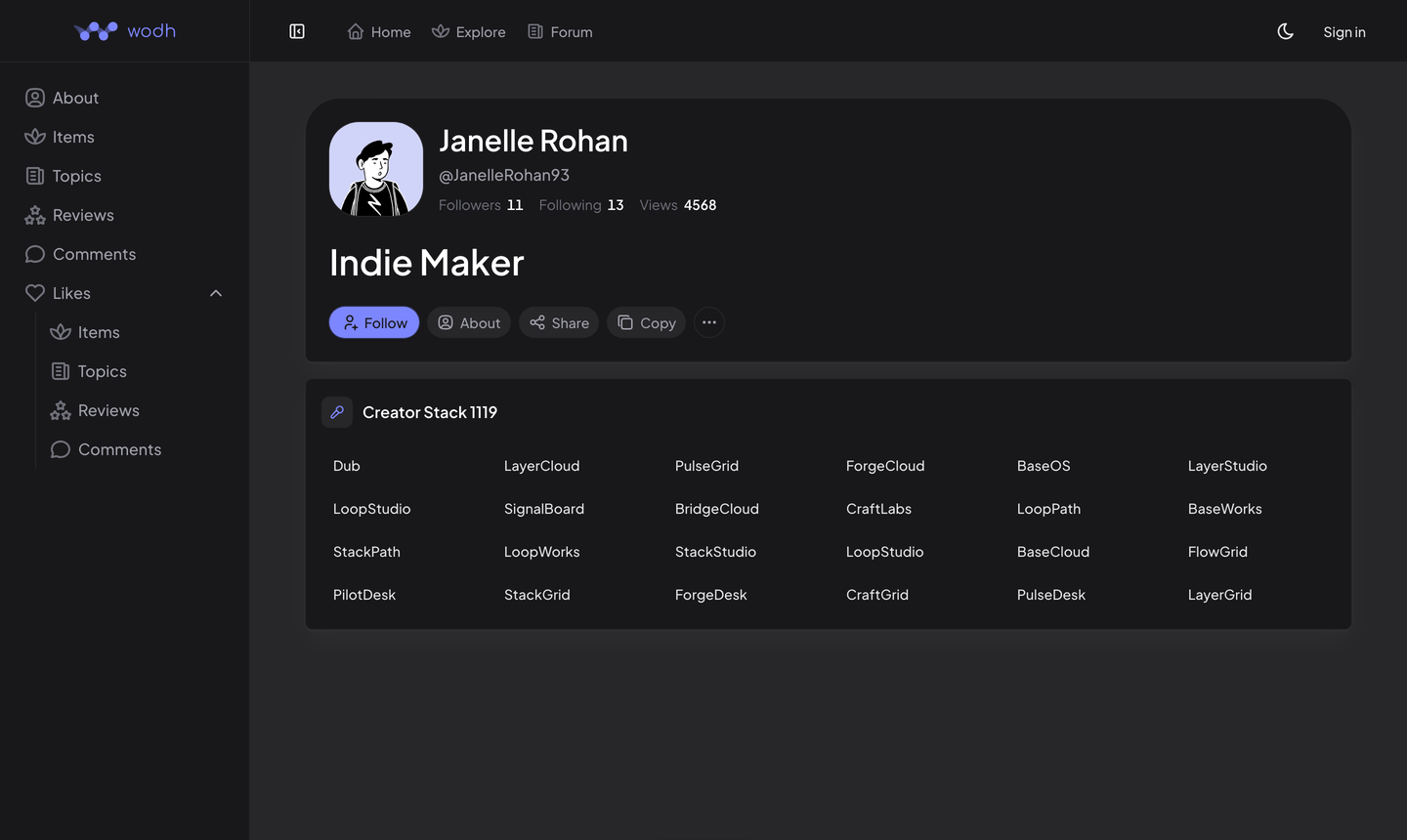Click the Creator Stack key icon
This screenshot has height=840, width=1407.
pyautogui.click(x=337, y=412)
